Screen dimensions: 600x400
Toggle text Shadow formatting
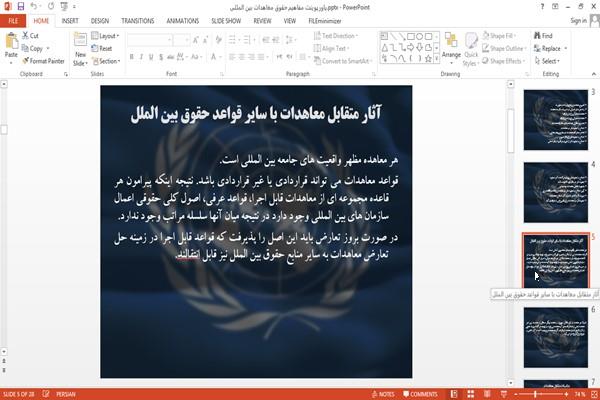[x=161, y=57]
